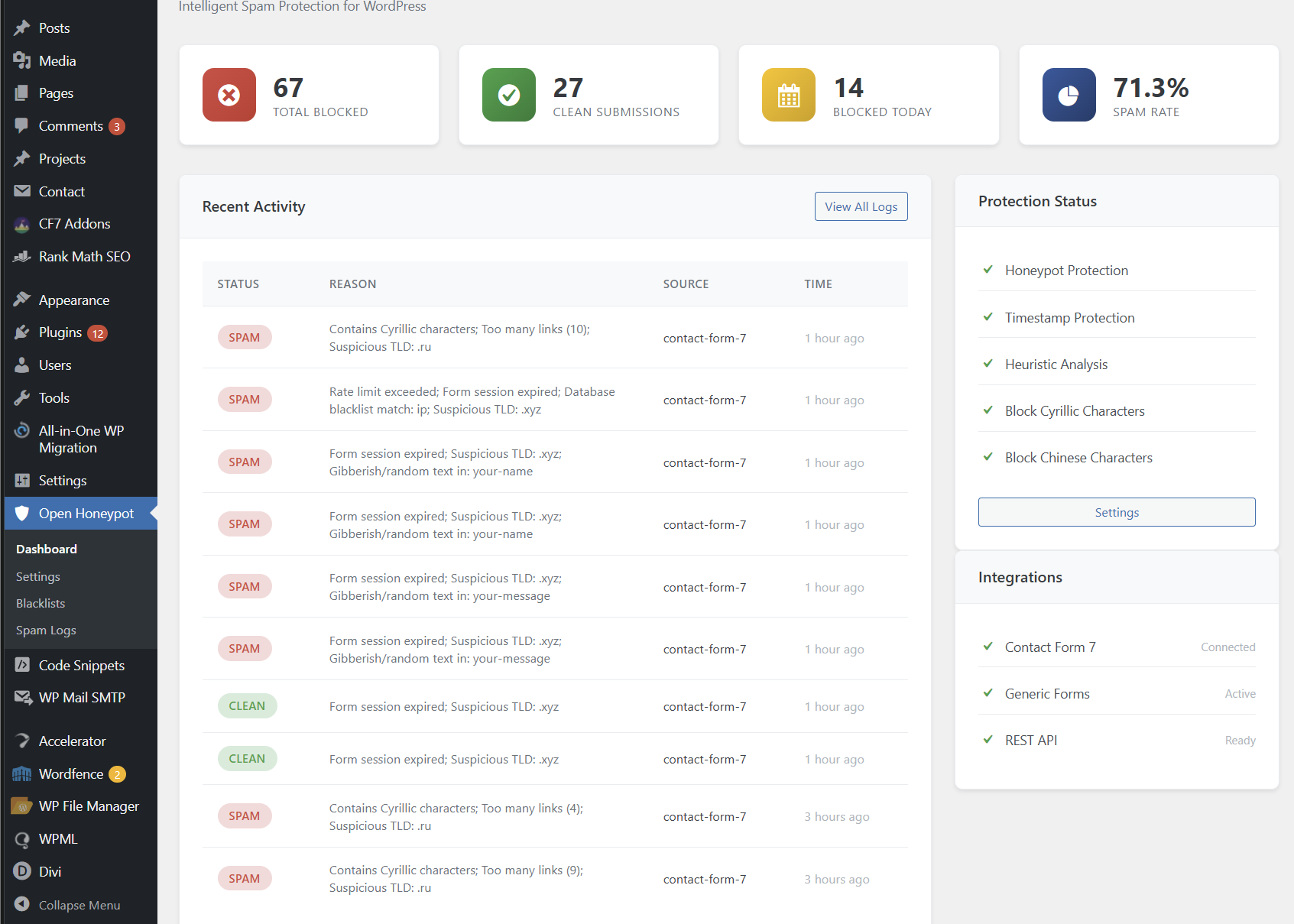Open WP Mail SMTP icon
The height and width of the screenshot is (924, 1294).
[x=22, y=697]
